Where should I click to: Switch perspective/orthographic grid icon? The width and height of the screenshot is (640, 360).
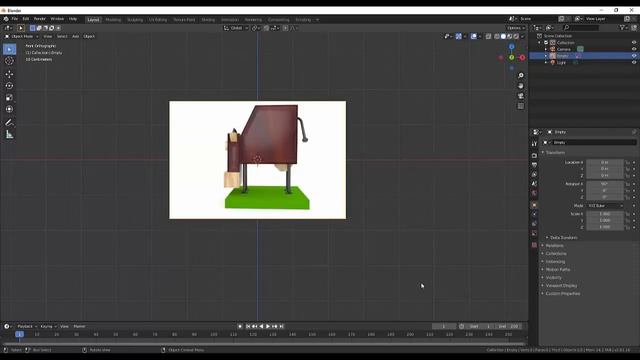[x=521, y=106]
